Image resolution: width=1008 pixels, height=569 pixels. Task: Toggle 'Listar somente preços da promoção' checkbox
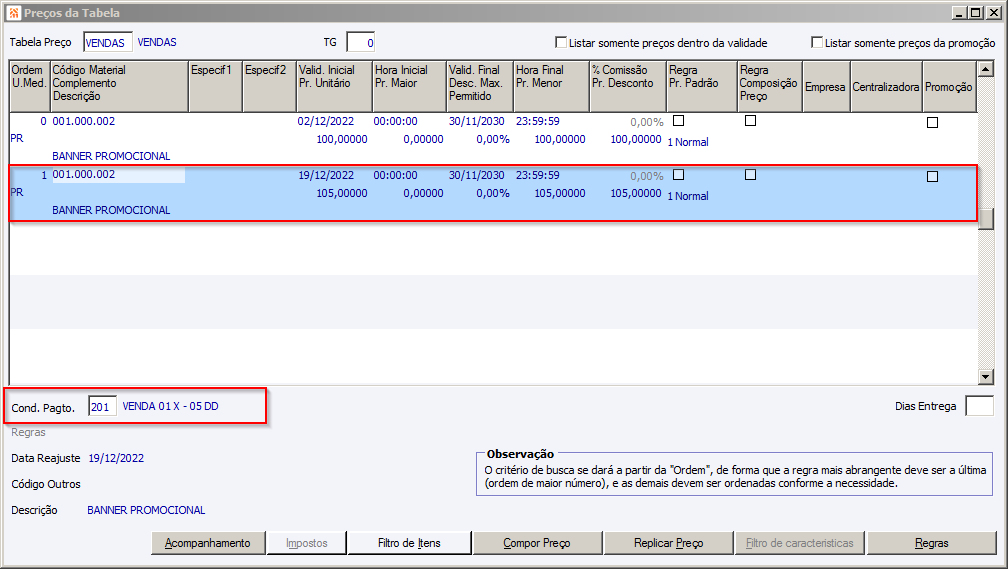(817, 43)
